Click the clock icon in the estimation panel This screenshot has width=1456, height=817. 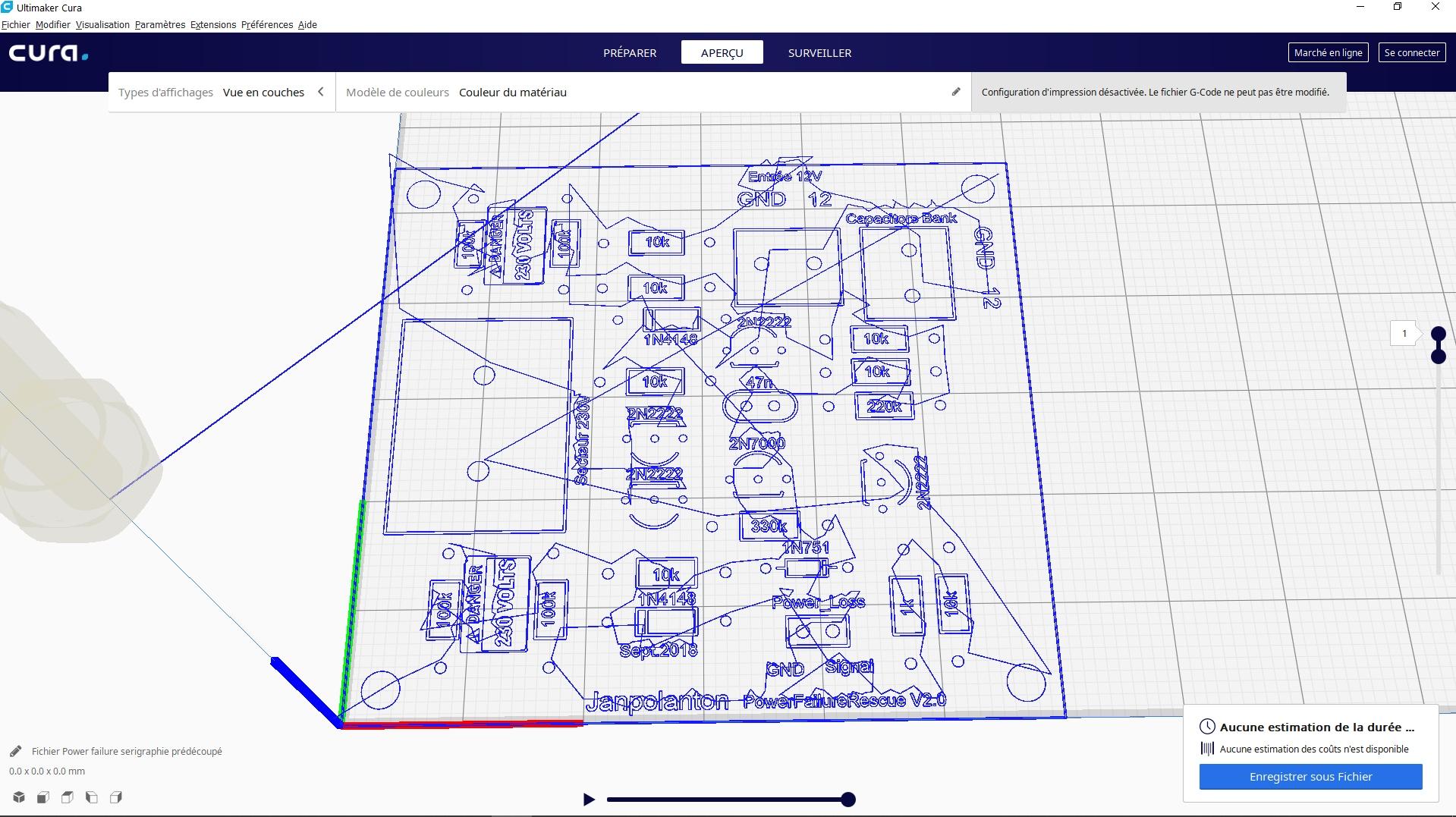1207,727
